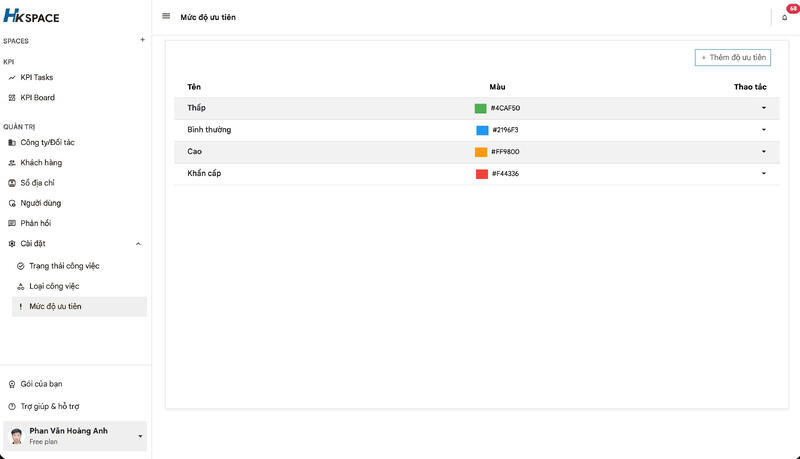Click the Phản hồi feedback icon
The height and width of the screenshot is (459, 800).
pyautogui.click(x=12, y=223)
